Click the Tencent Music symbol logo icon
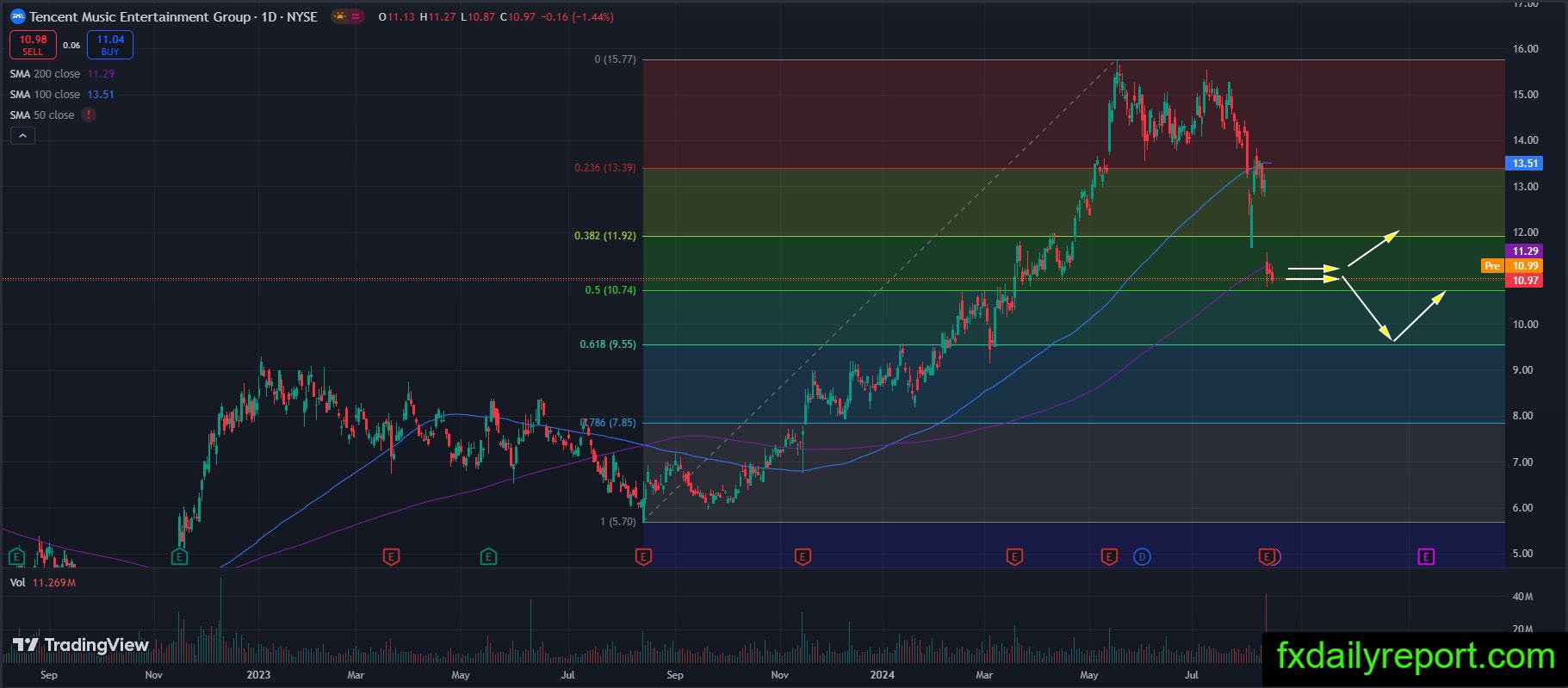The height and width of the screenshot is (688, 1568). pyautogui.click(x=17, y=16)
